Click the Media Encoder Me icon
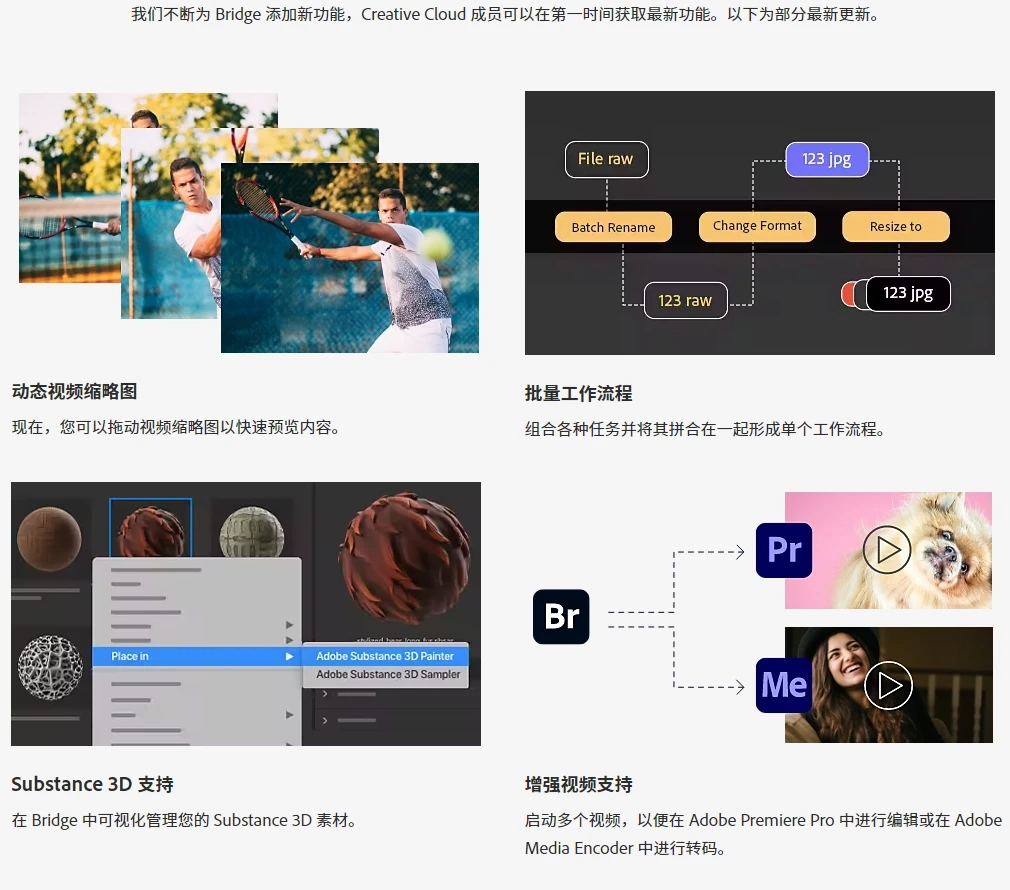This screenshot has height=890, width=1010. click(x=784, y=685)
